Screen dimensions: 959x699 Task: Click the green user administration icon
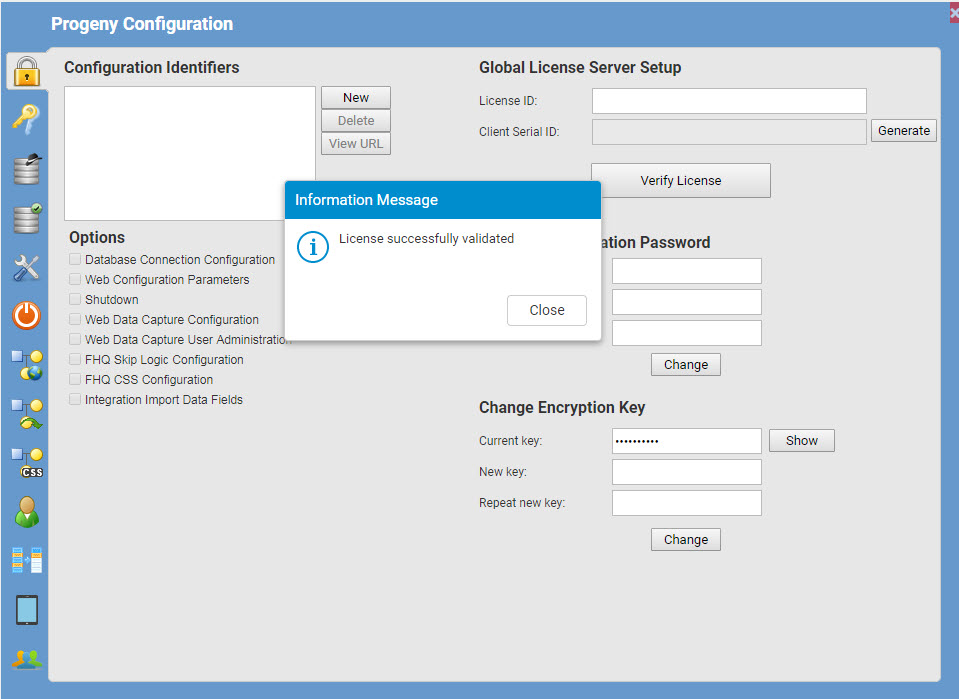coord(27,512)
